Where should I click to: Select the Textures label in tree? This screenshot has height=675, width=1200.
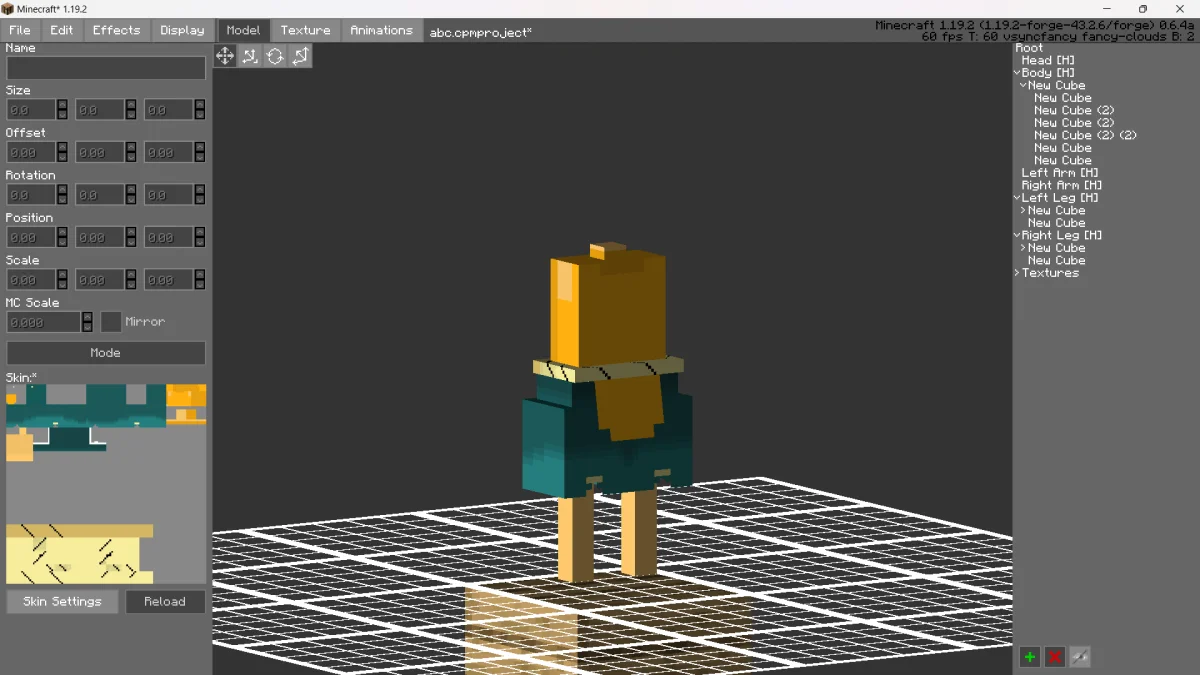[x=1050, y=273]
